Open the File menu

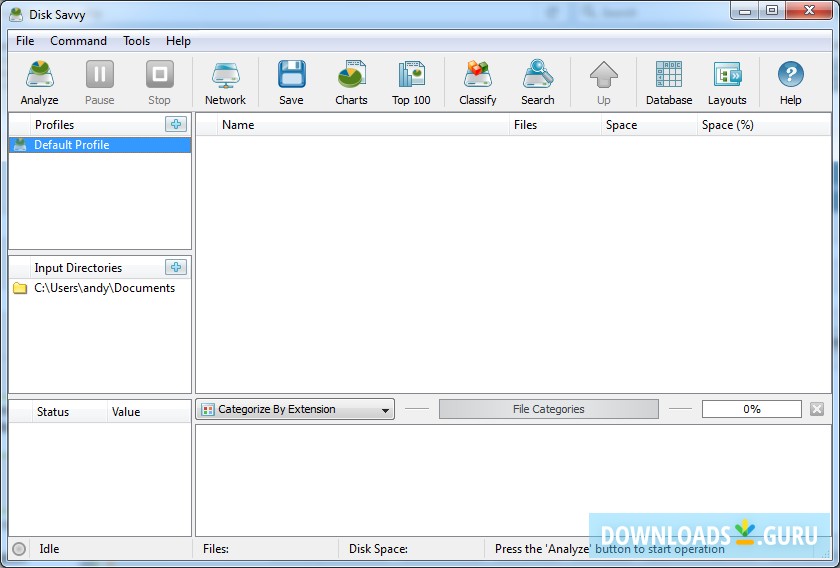click(25, 41)
